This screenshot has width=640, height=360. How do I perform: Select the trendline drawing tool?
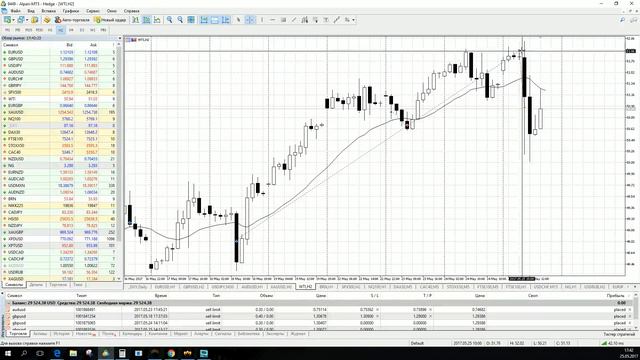coord(294,20)
